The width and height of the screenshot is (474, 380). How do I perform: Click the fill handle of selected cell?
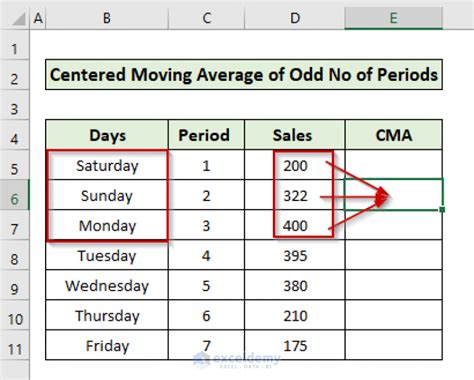pyautogui.click(x=442, y=210)
